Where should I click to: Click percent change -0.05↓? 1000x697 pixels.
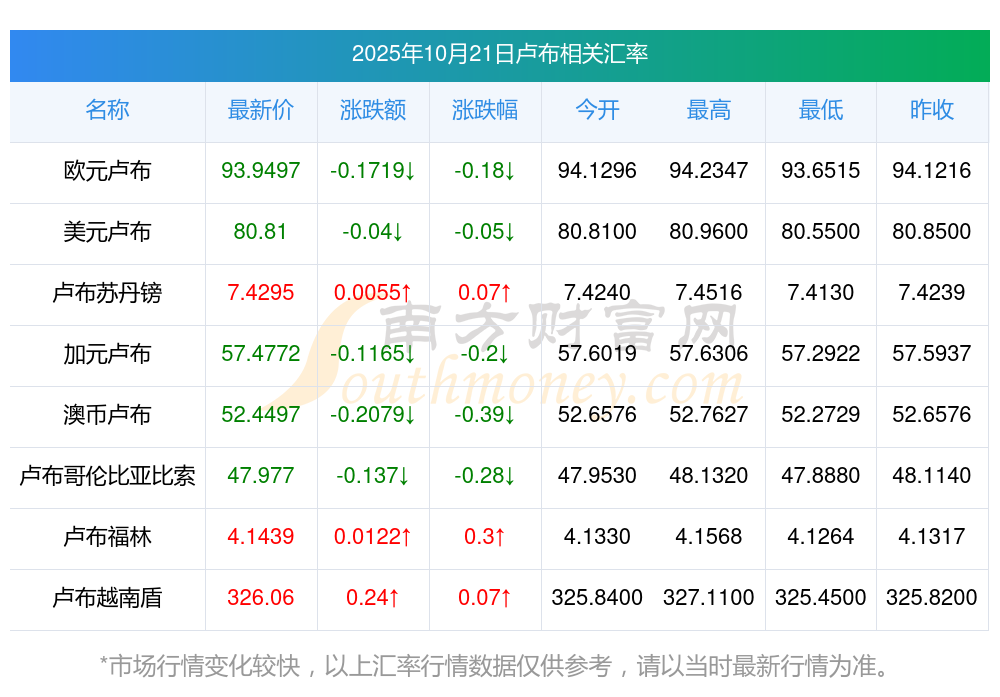coord(485,231)
